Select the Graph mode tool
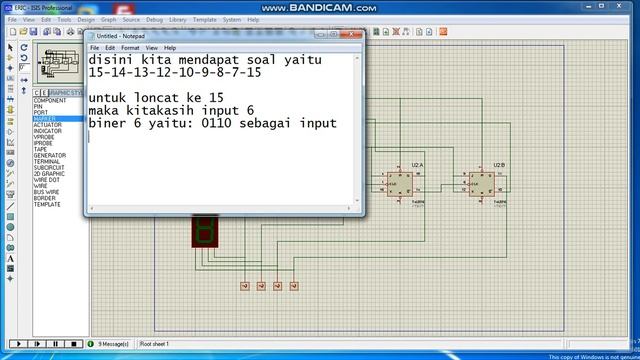 tap(10, 142)
